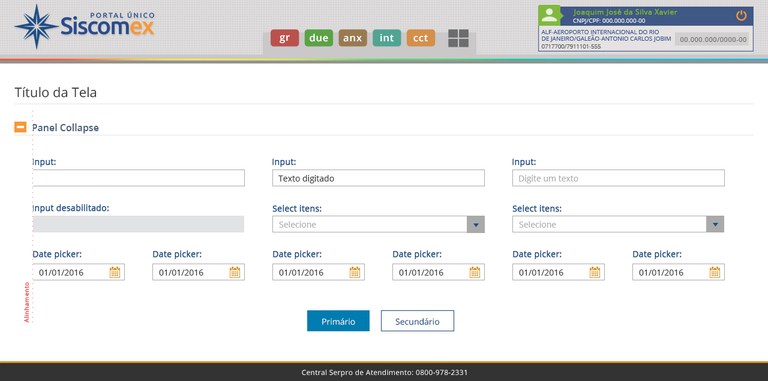Open the green due module

click(318, 38)
